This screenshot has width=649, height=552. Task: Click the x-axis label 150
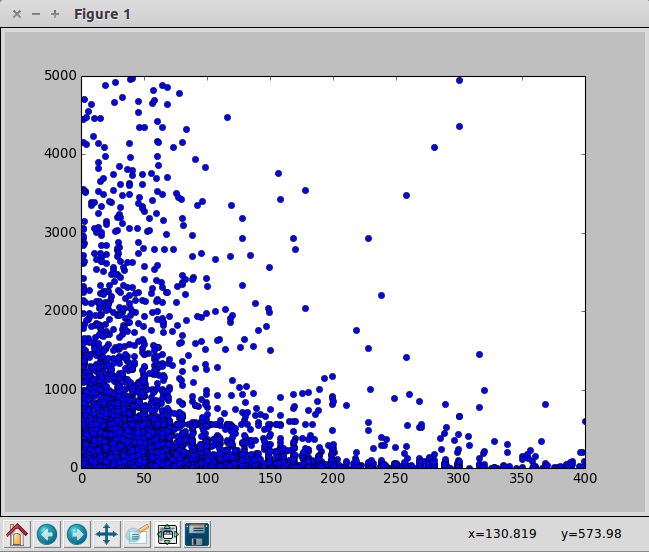coord(270,479)
